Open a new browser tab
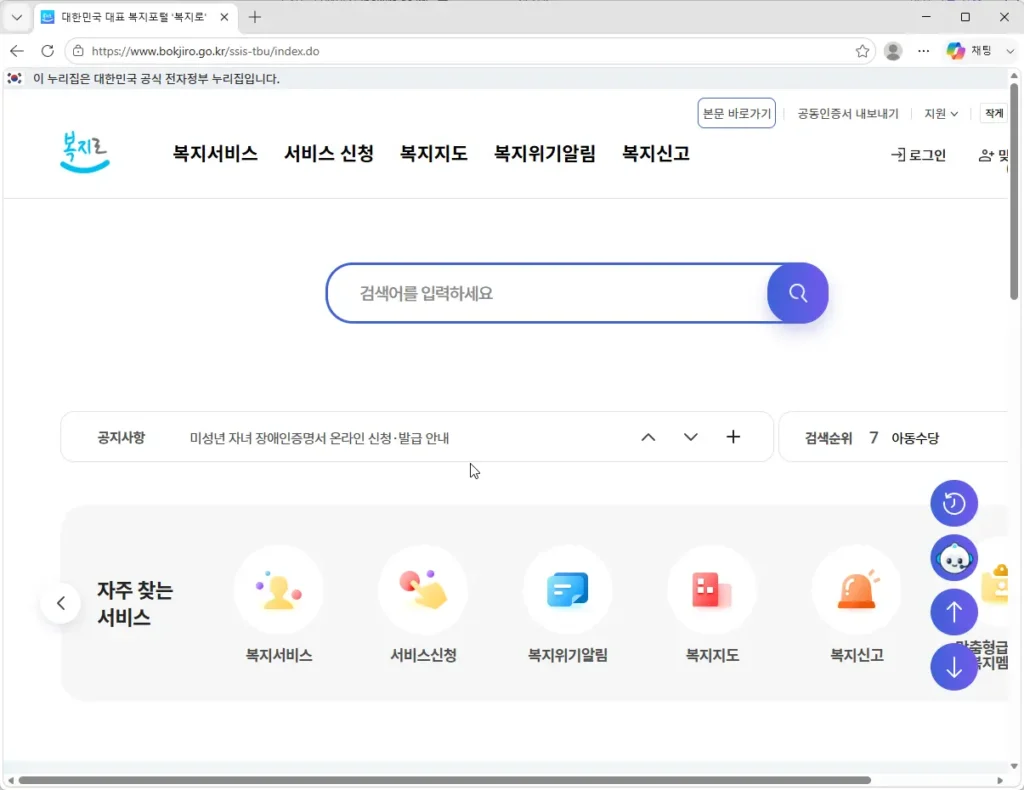 [x=255, y=18]
